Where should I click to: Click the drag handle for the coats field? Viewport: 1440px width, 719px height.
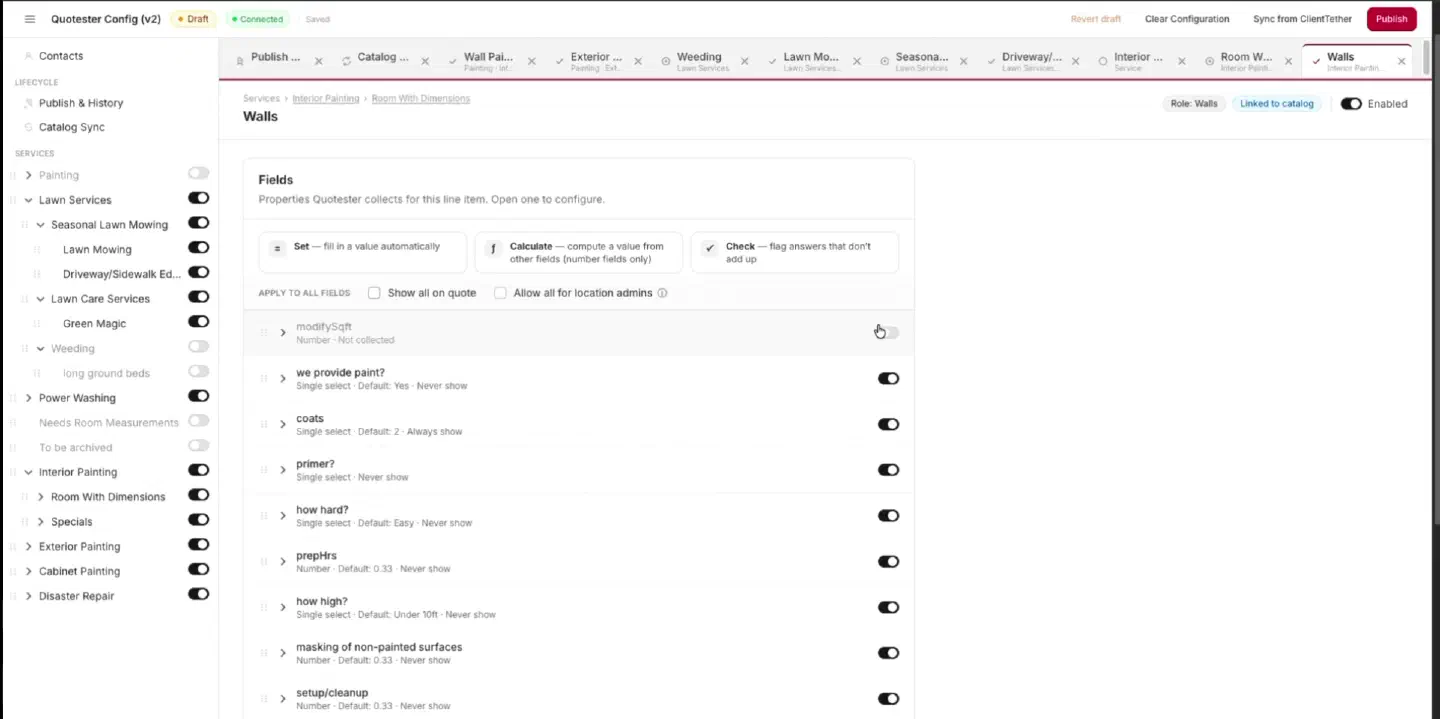[264, 424]
